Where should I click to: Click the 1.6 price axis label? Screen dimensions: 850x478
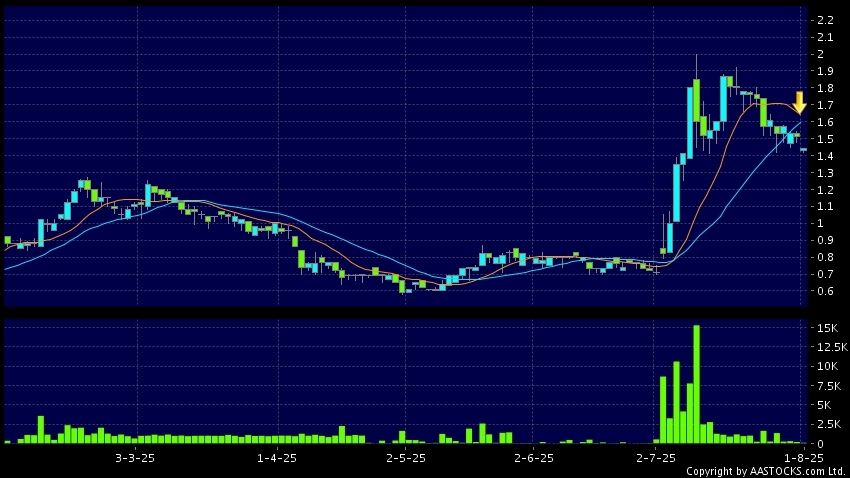[x=825, y=122]
